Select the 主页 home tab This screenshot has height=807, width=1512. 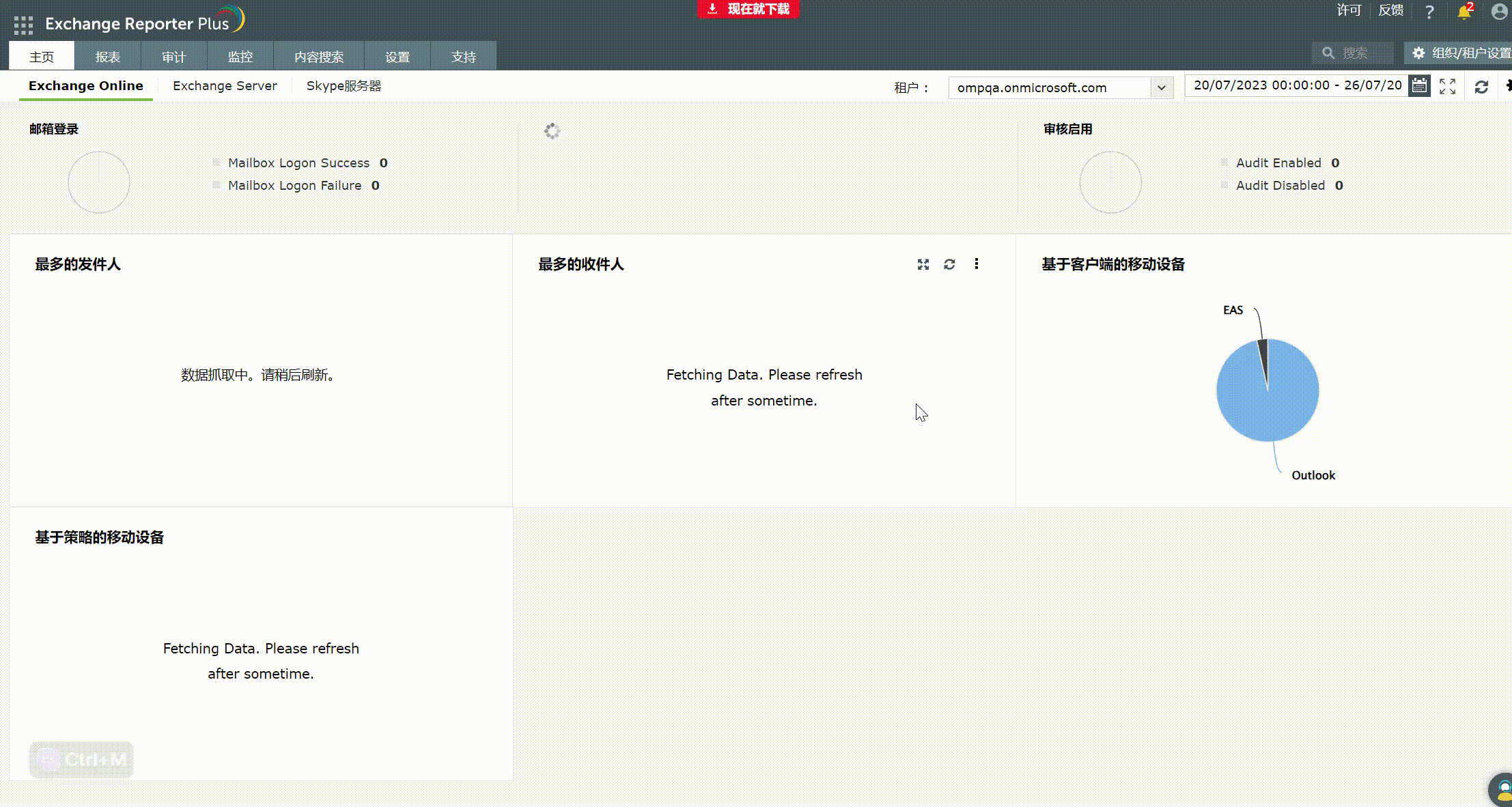coord(42,56)
